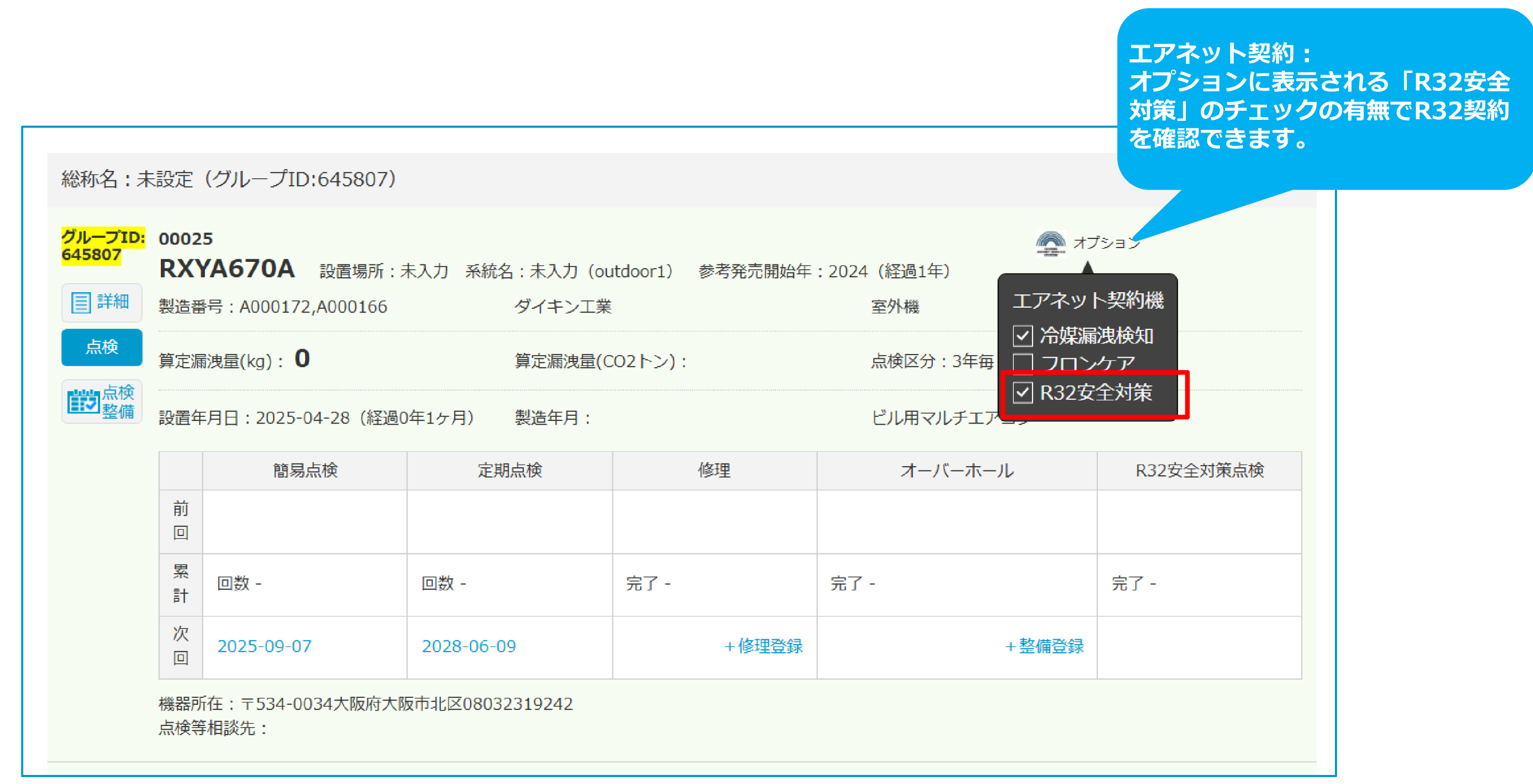Toggle the フロンケア checkbox

point(1022,362)
